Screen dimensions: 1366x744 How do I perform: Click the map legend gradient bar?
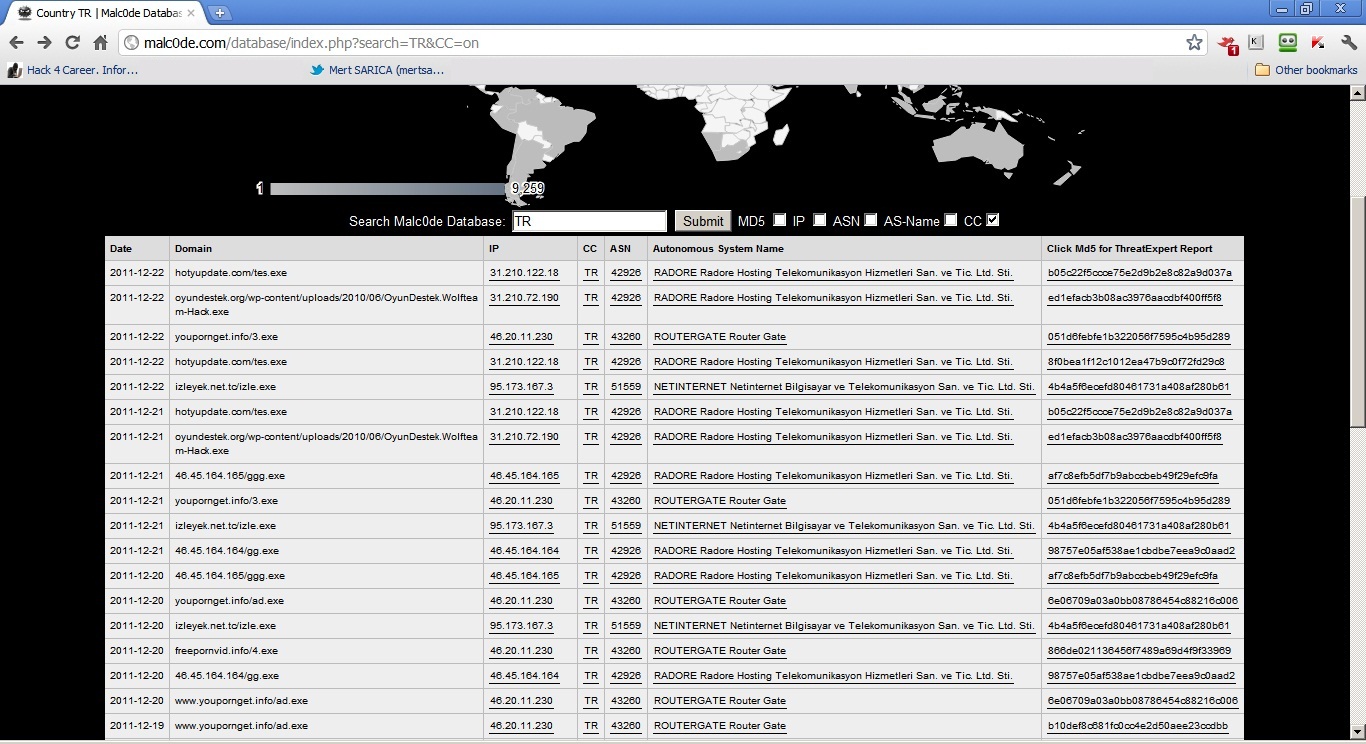(x=388, y=188)
